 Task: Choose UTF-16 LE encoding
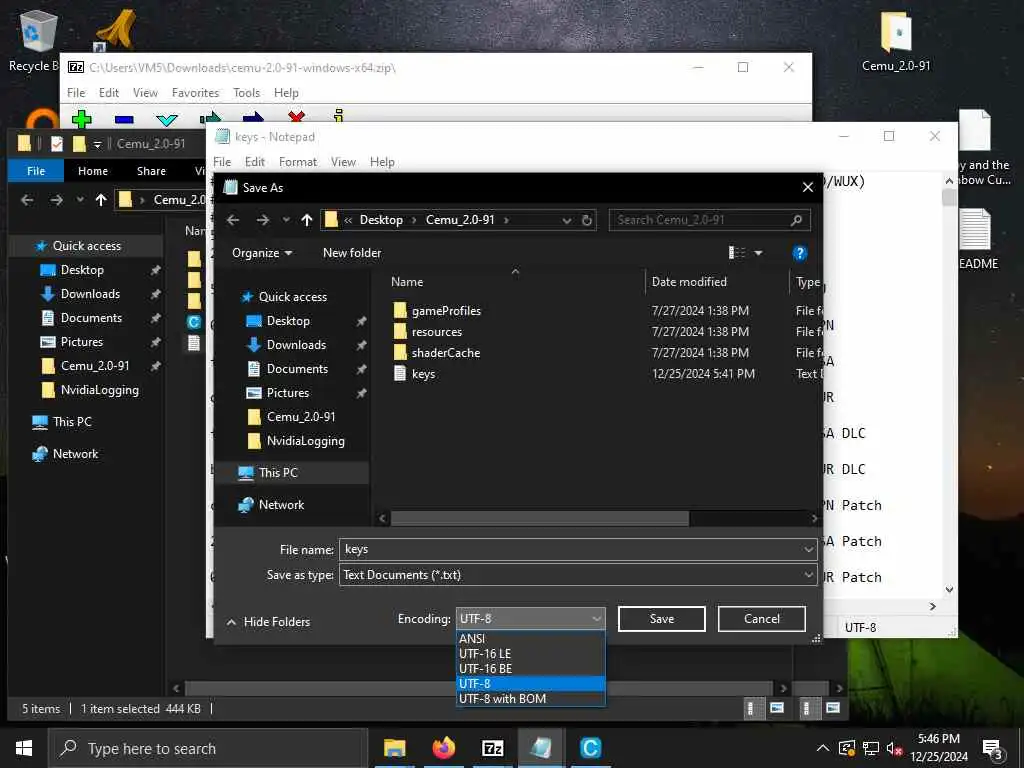[530, 654]
